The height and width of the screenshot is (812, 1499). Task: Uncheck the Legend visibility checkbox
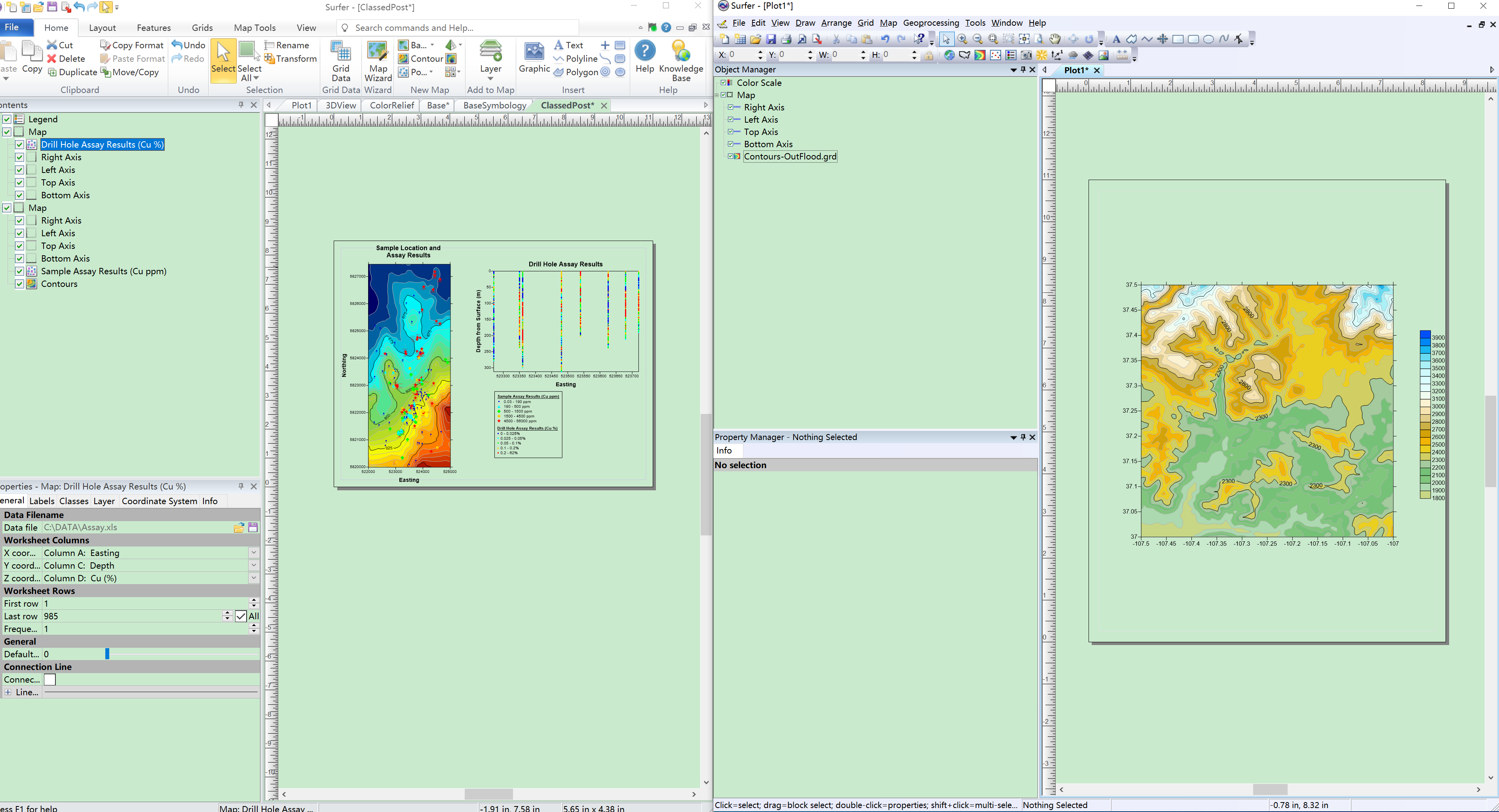(x=7, y=119)
